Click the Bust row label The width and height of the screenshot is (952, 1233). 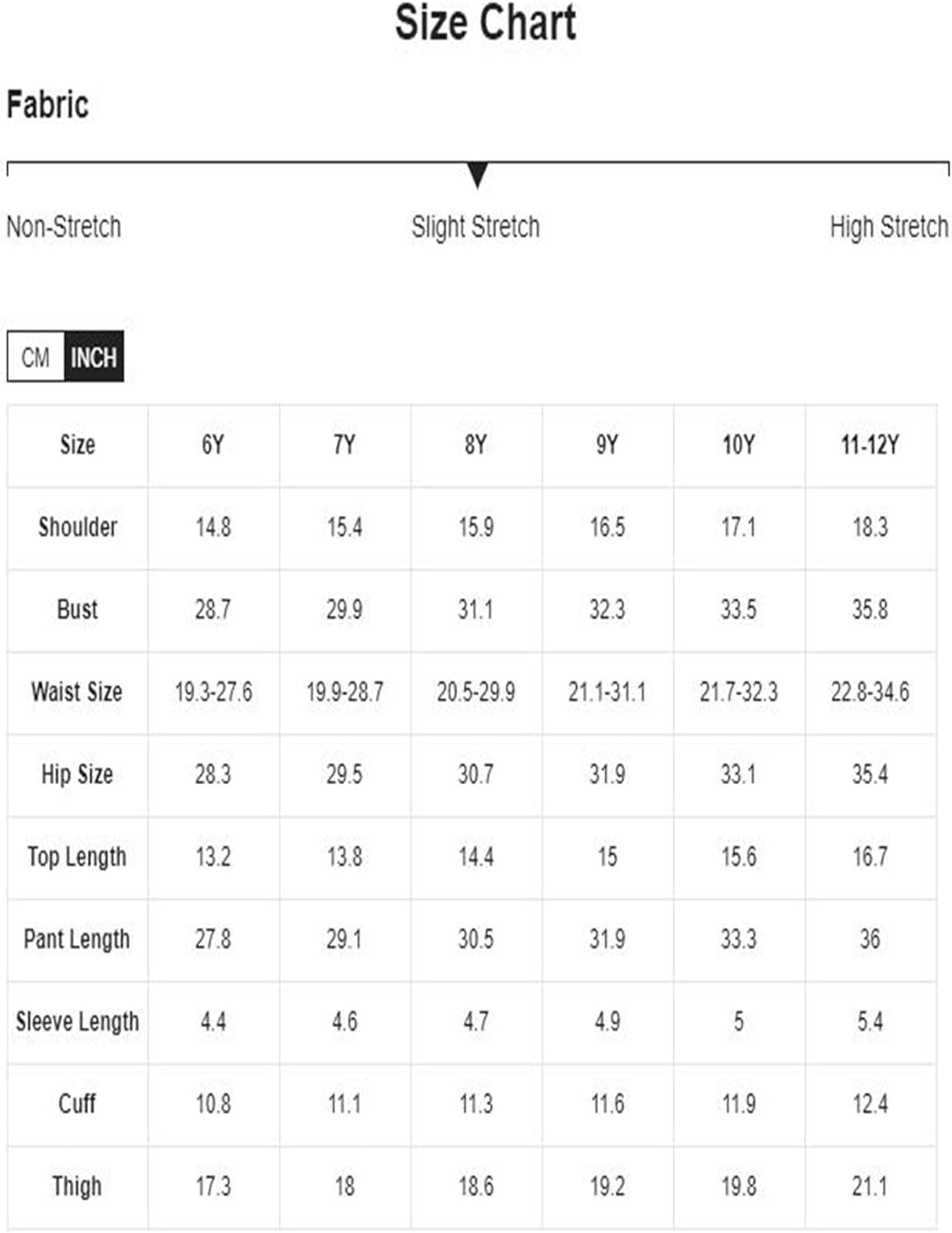coord(77,609)
